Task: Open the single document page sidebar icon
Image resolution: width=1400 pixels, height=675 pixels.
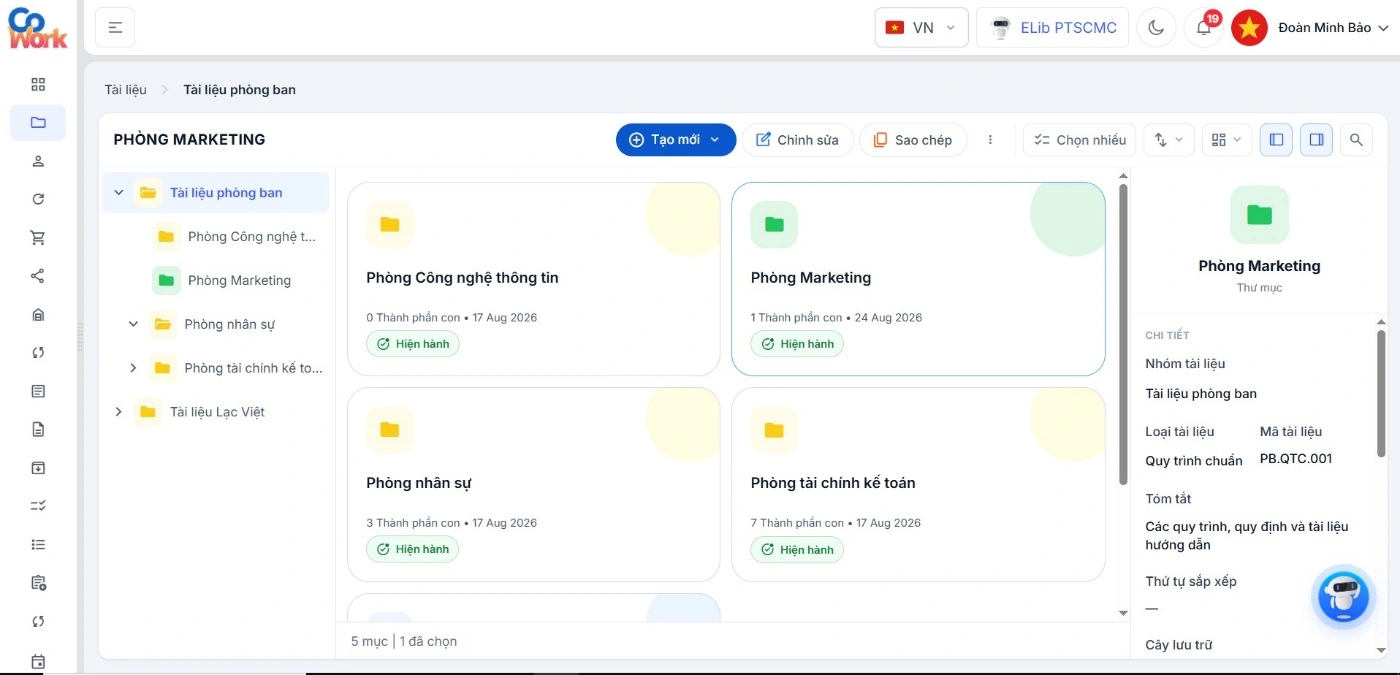Action: tap(38, 429)
